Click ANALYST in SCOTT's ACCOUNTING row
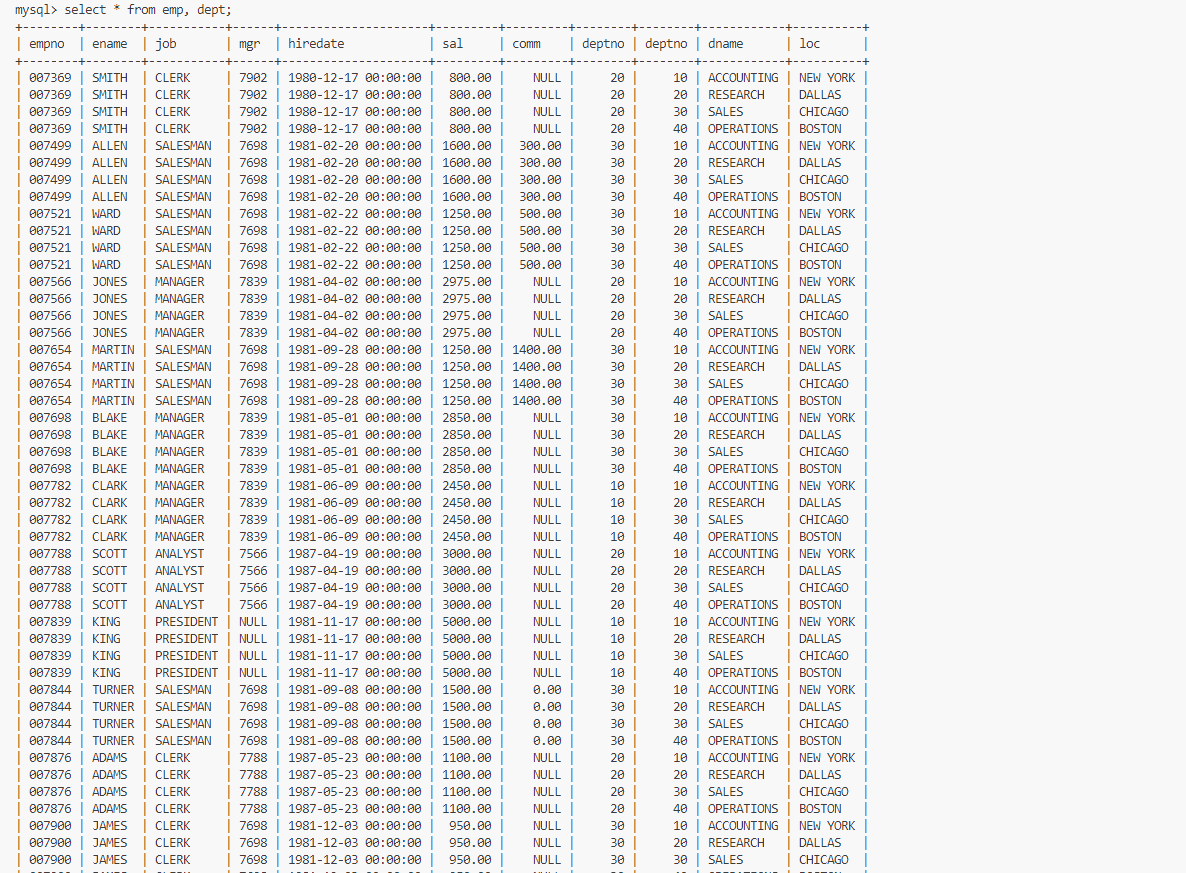Screen dimensions: 1186x873 pyautogui.click(x=179, y=555)
